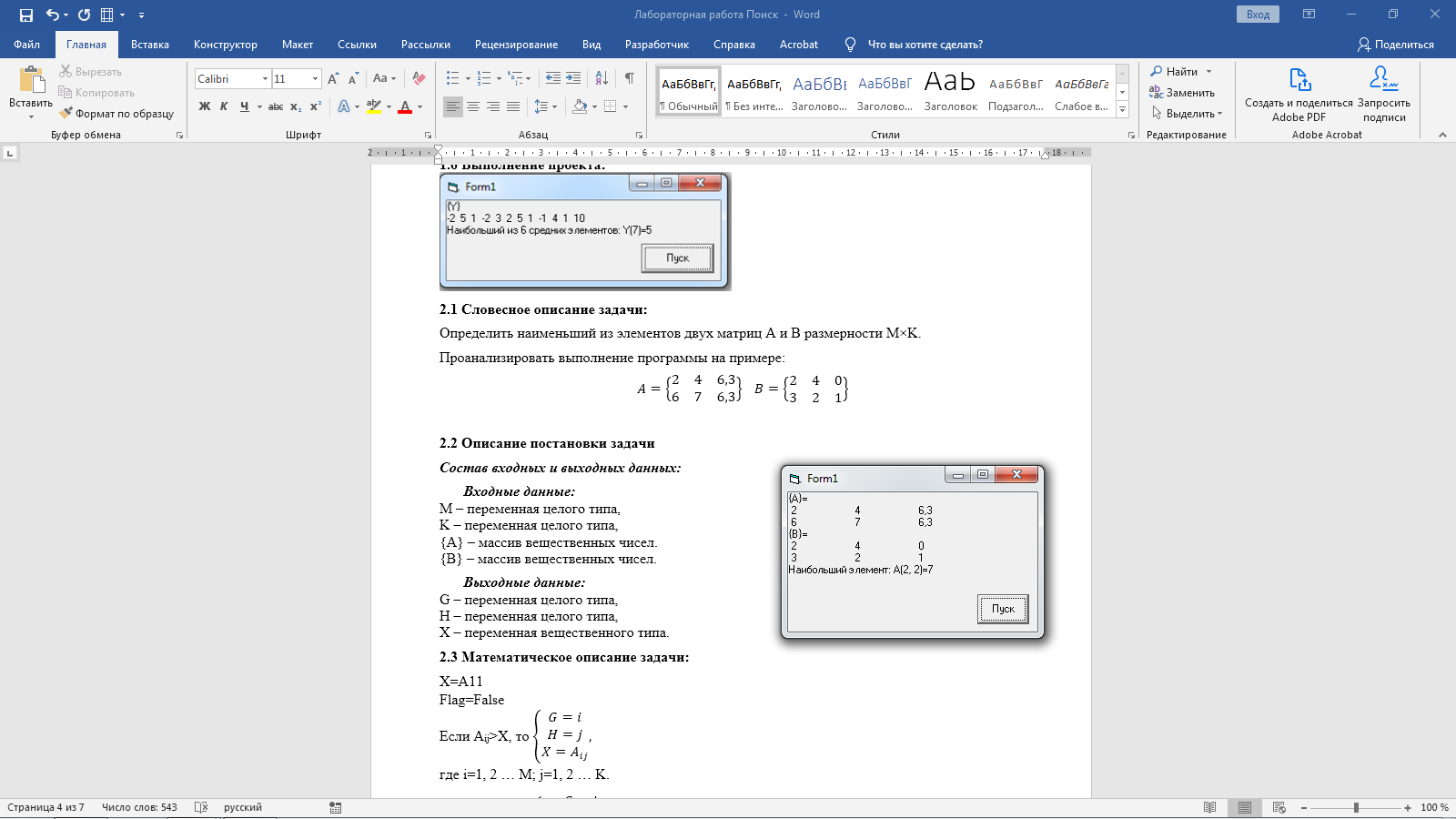The height and width of the screenshot is (819, 1456).
Task: Open the text effects icon
Action: [x=344, y=106]
